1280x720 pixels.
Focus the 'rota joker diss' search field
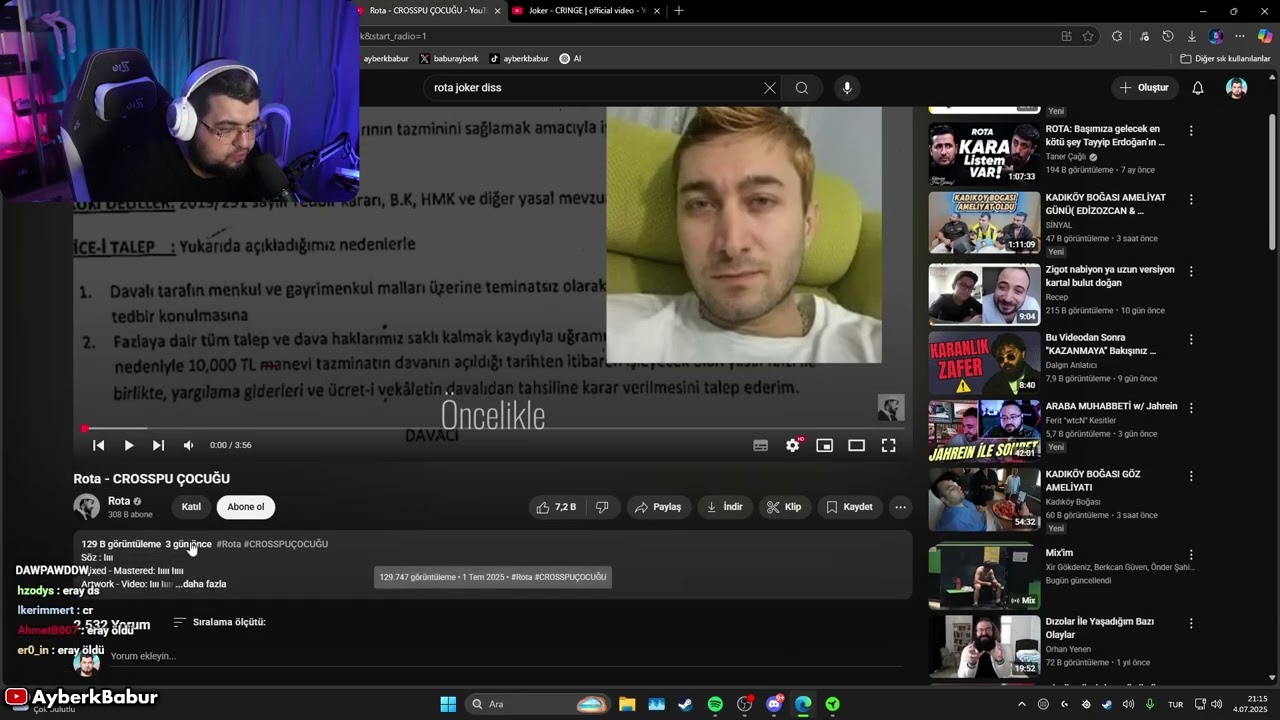[590, 88]
